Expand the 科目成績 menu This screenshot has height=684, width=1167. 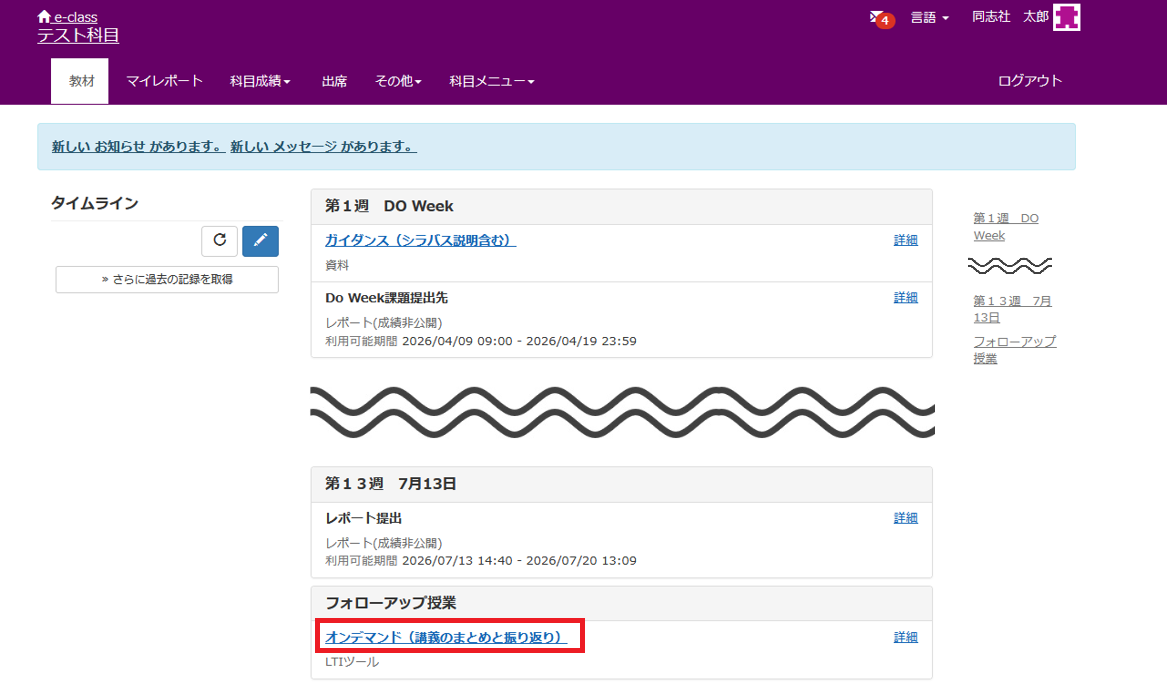pyautogui.click(x=260, y=81)
